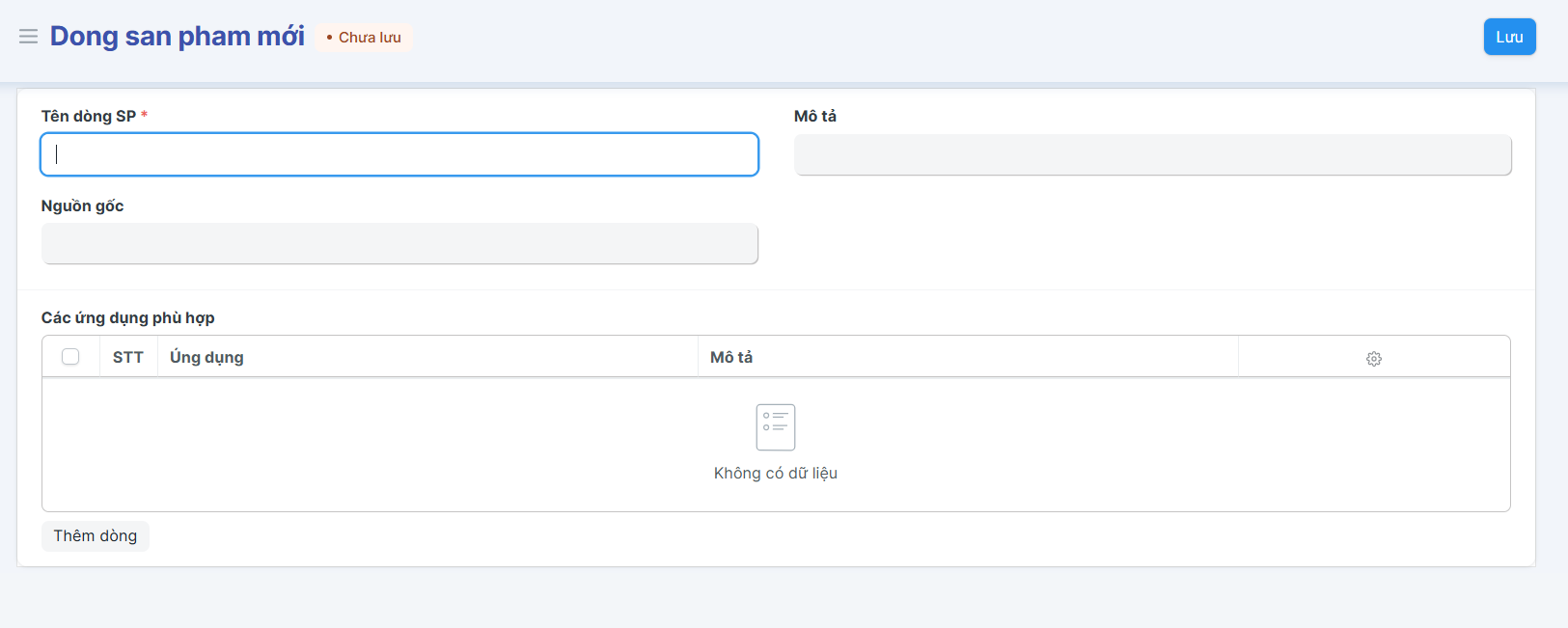The width and height of the screenshot is (1568, 628).
Task: Toggle the select-all rows checkbox
Action: (70, 357)
